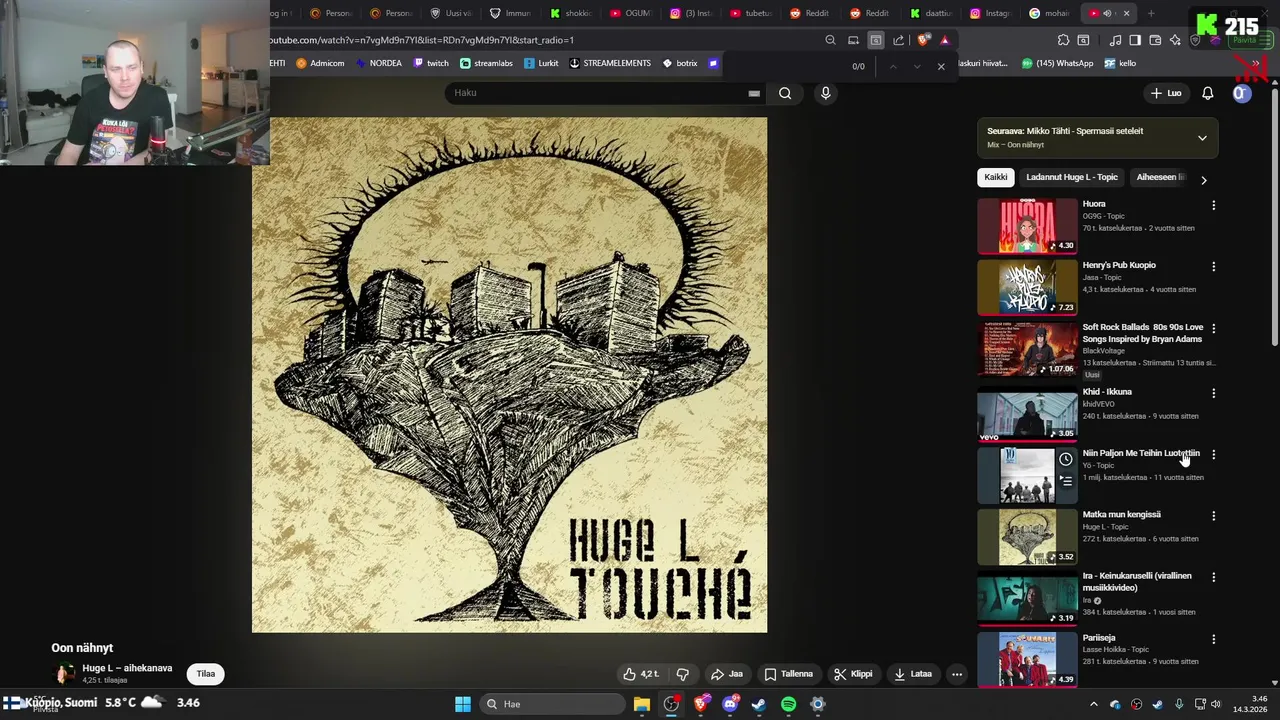Open the Khid - Ikkuna thumbnail
Viewport: 1280px width, 720px height.
1027,413
